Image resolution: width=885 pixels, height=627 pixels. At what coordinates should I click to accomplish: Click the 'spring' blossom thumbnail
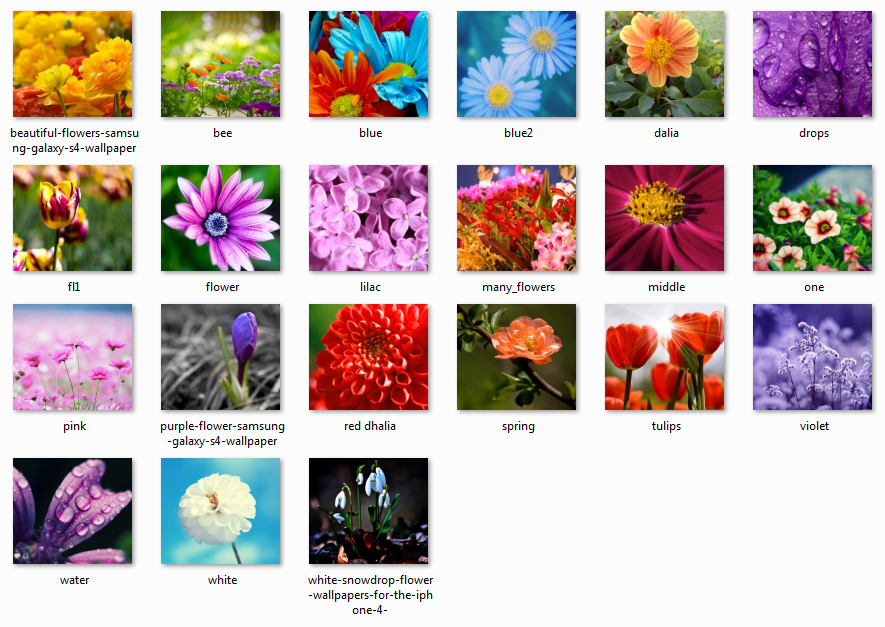516,357
